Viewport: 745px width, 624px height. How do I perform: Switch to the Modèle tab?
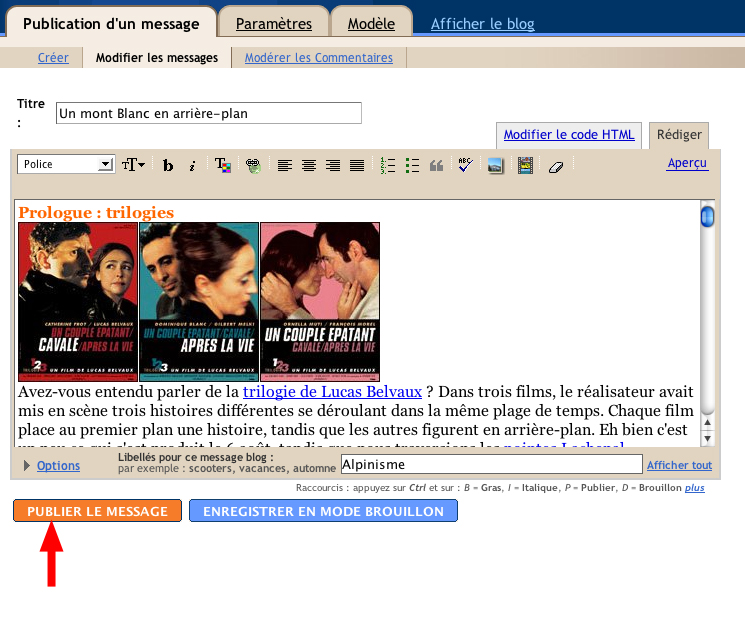coord(371,23)
